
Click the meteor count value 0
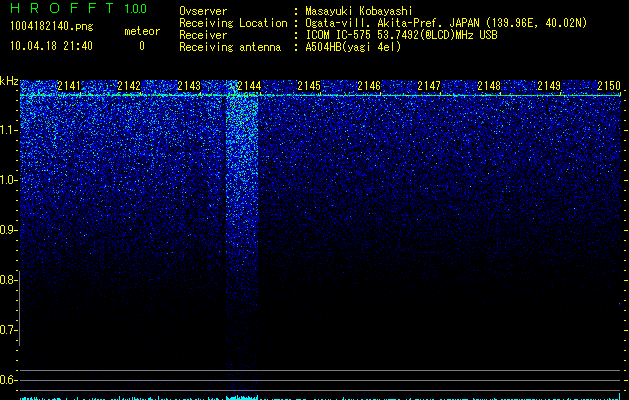point(142,46)
